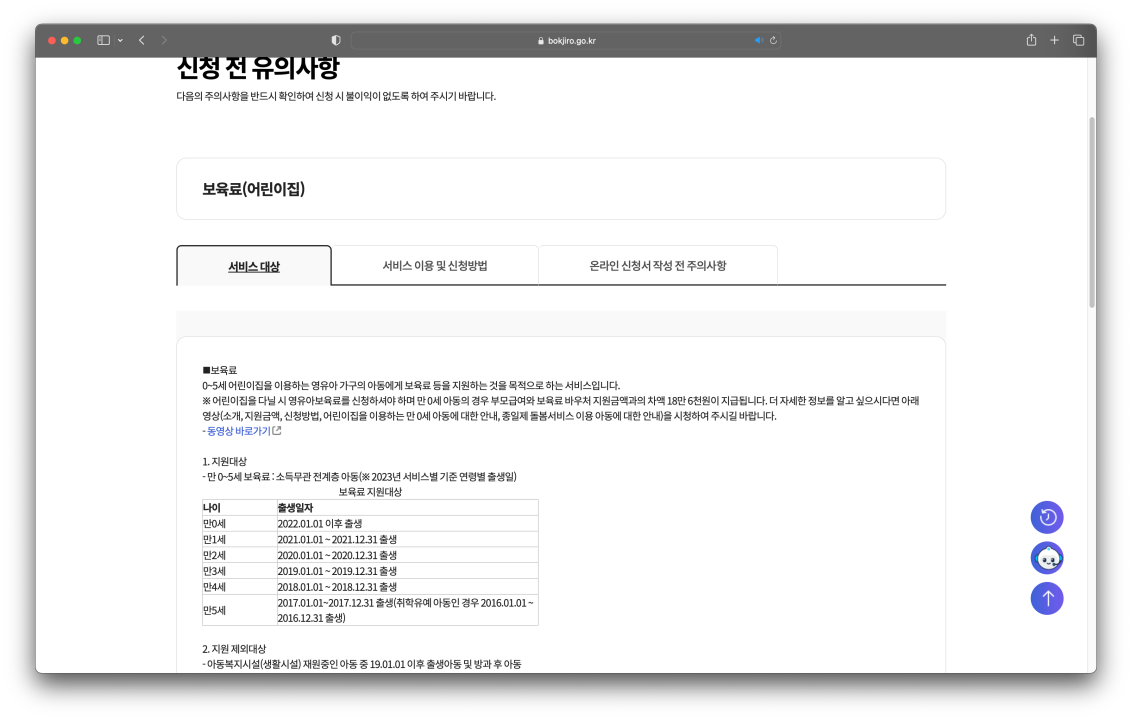The height and width of the screenshot is (720, 1132).
Task: Open the chatbot assistant floating icon
Action: coord(1047,558)
